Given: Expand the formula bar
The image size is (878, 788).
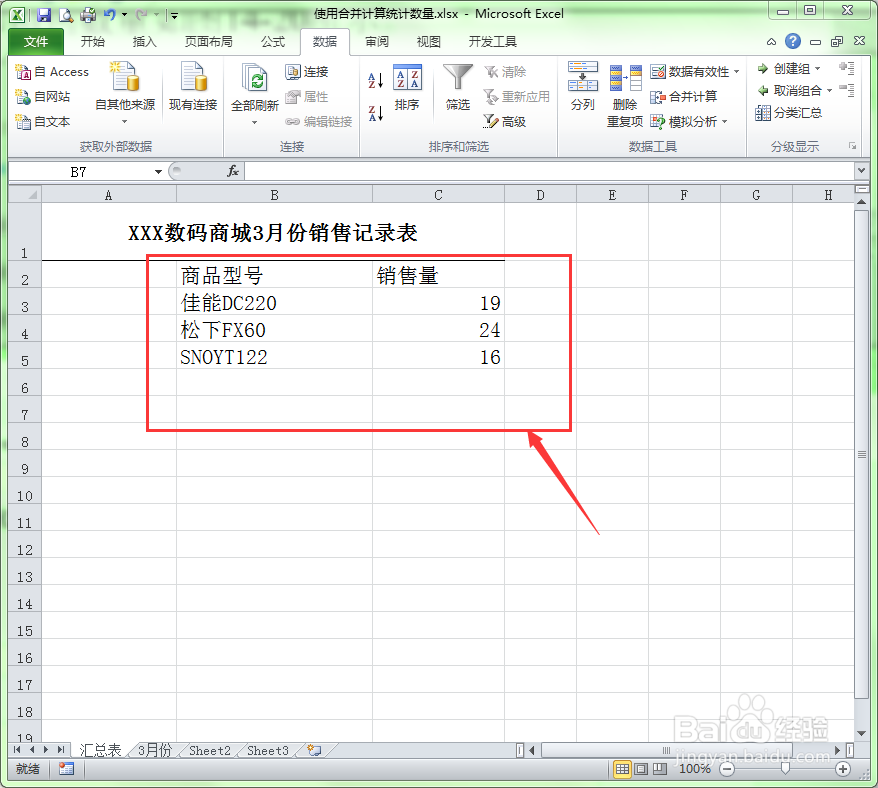Looking at the screenshot, I should [x=861, y=170].
